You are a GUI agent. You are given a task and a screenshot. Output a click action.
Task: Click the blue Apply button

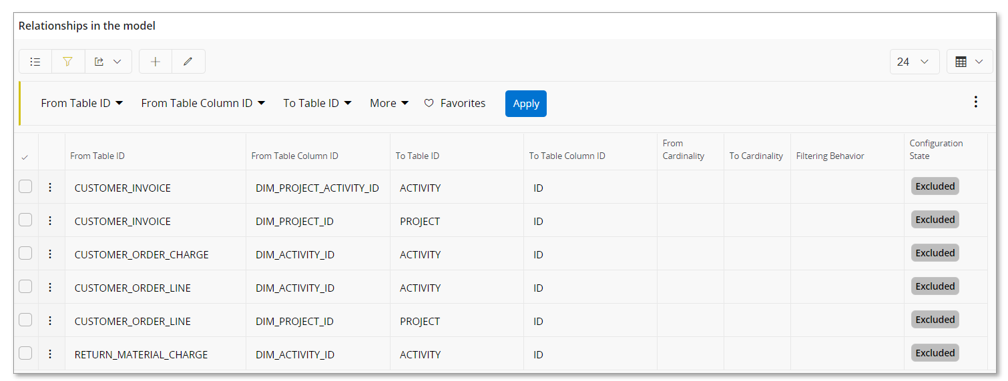pyautogui.click(x=526, y=103)
